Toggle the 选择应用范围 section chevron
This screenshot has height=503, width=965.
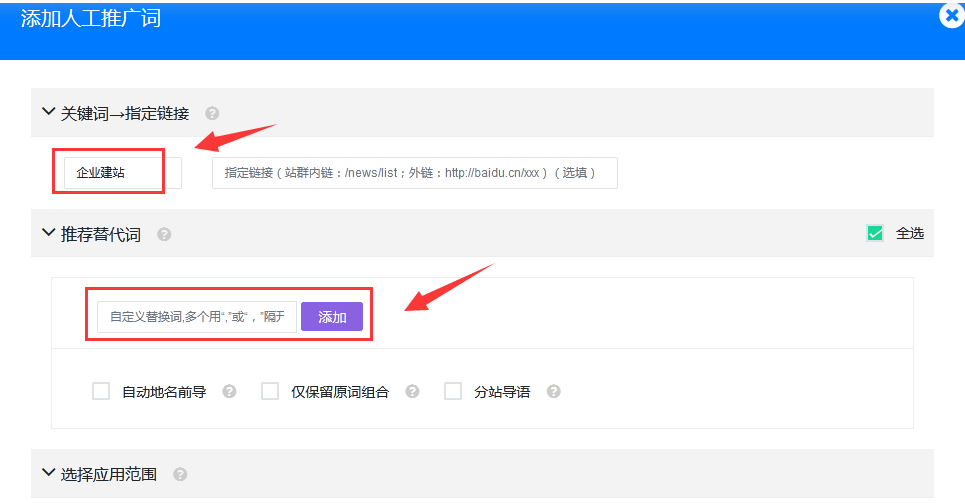[x=48, y=473]
